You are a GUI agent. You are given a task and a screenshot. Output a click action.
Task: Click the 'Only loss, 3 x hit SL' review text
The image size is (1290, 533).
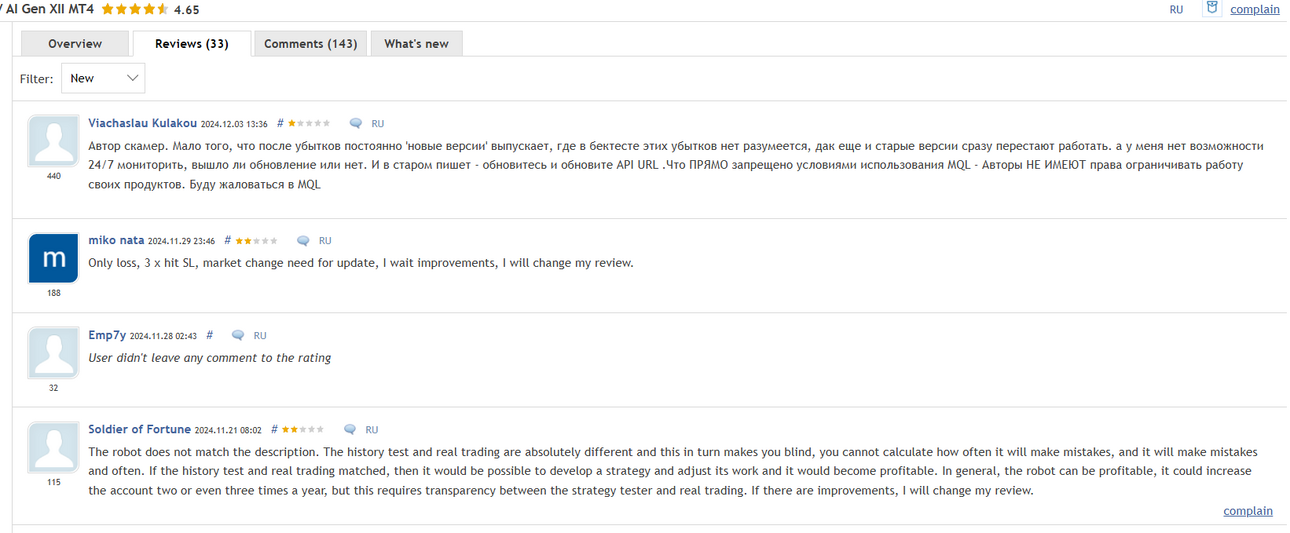[361, 263]
